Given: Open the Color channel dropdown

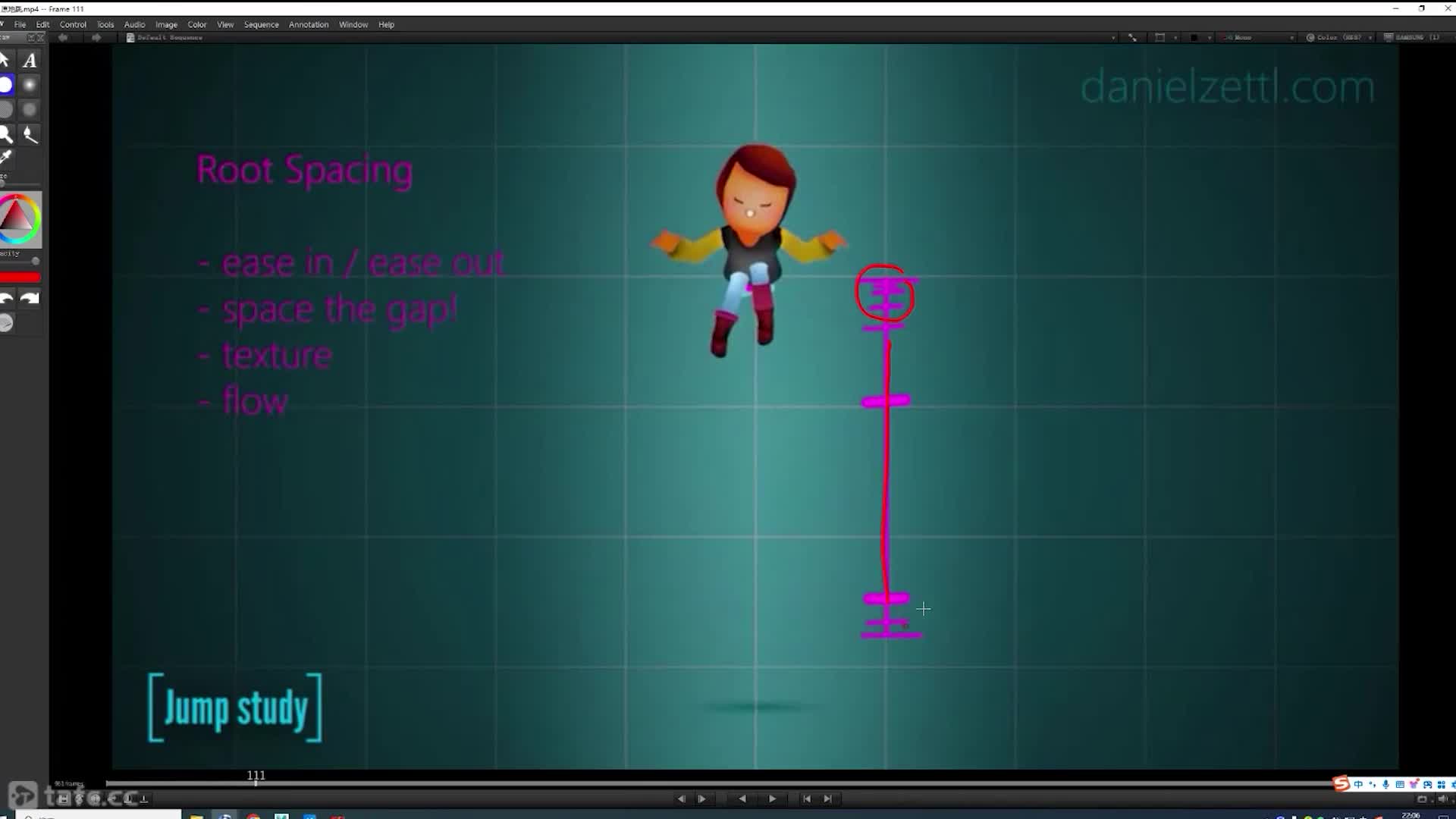Looking at the screenshot, I should click(1340, 37).
